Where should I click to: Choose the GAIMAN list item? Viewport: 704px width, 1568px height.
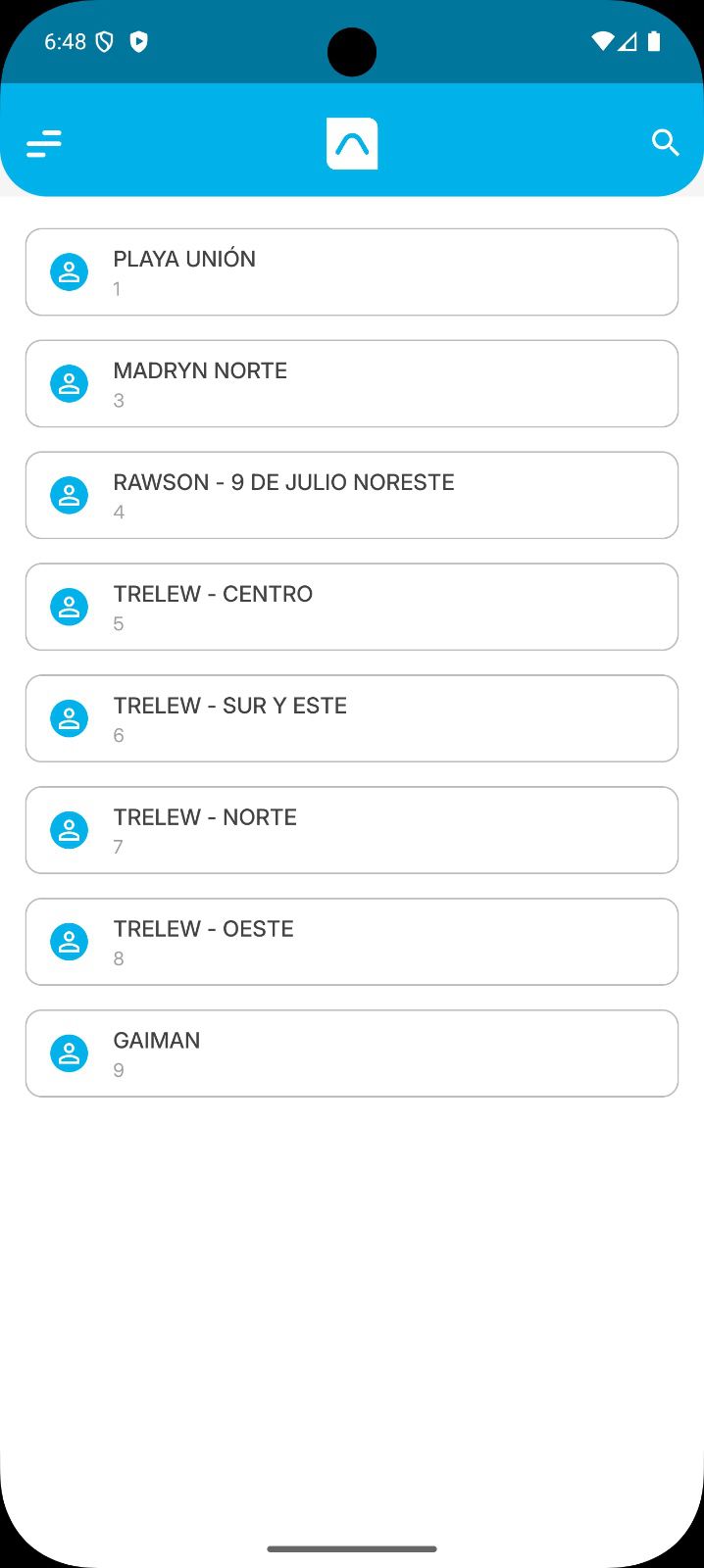[351, 1054]
